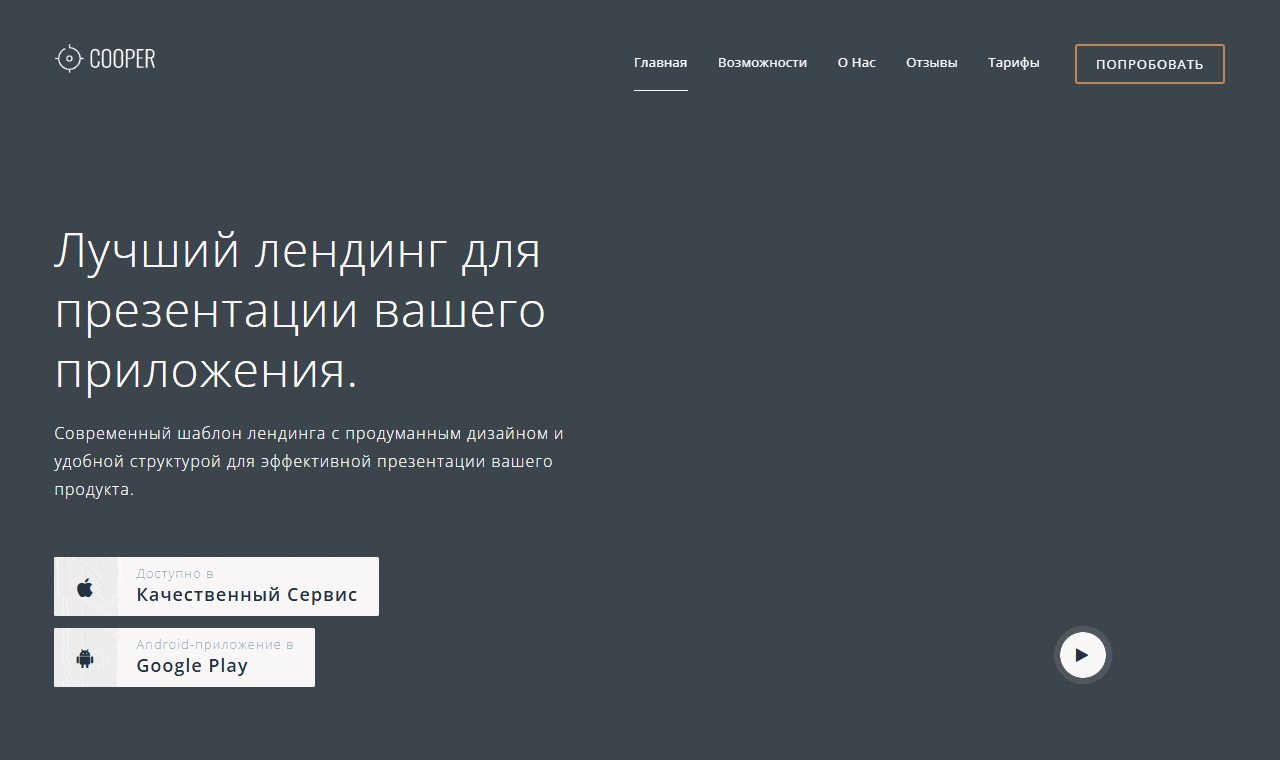The width and height of the screenshot is (1280, 760).
Task: Select the Качественный Сервис download button
Action: 216,586
